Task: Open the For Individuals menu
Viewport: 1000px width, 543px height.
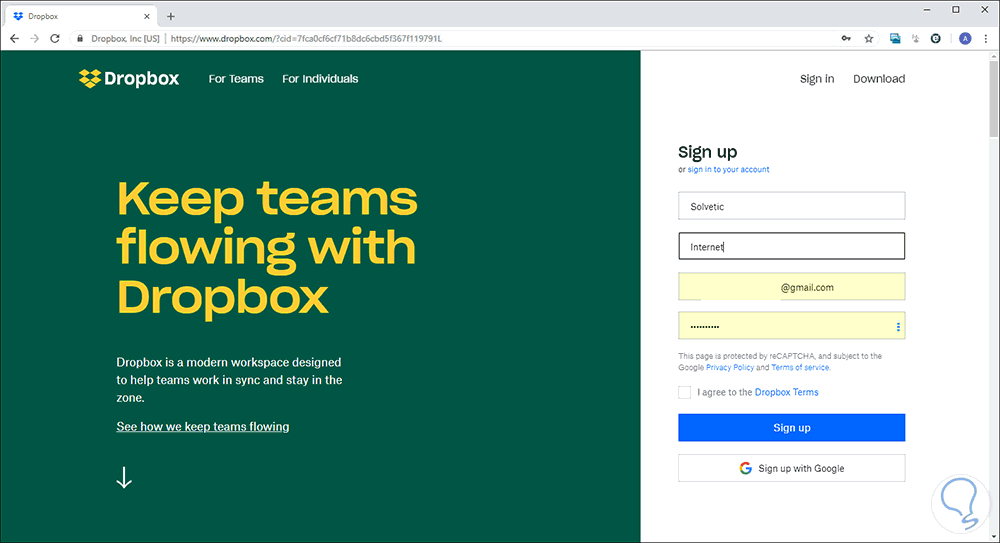Action: (320, 78)
